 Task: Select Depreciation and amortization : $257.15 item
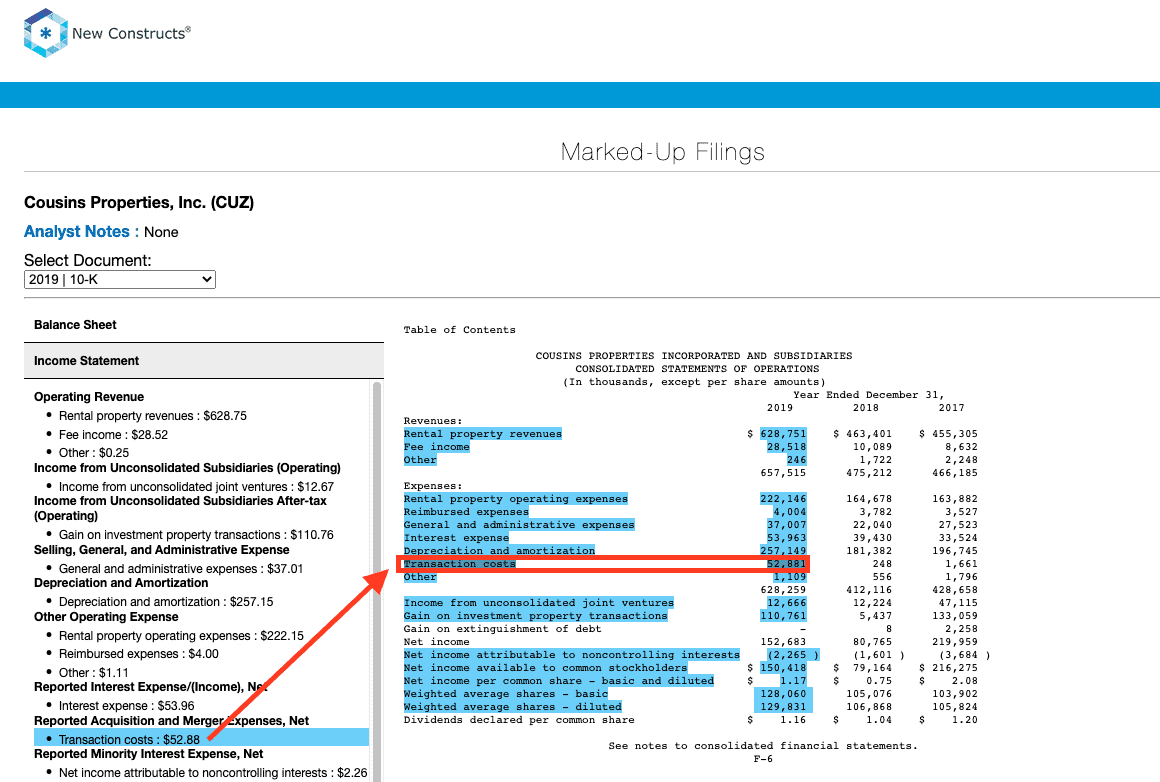[x=166, y=602]
